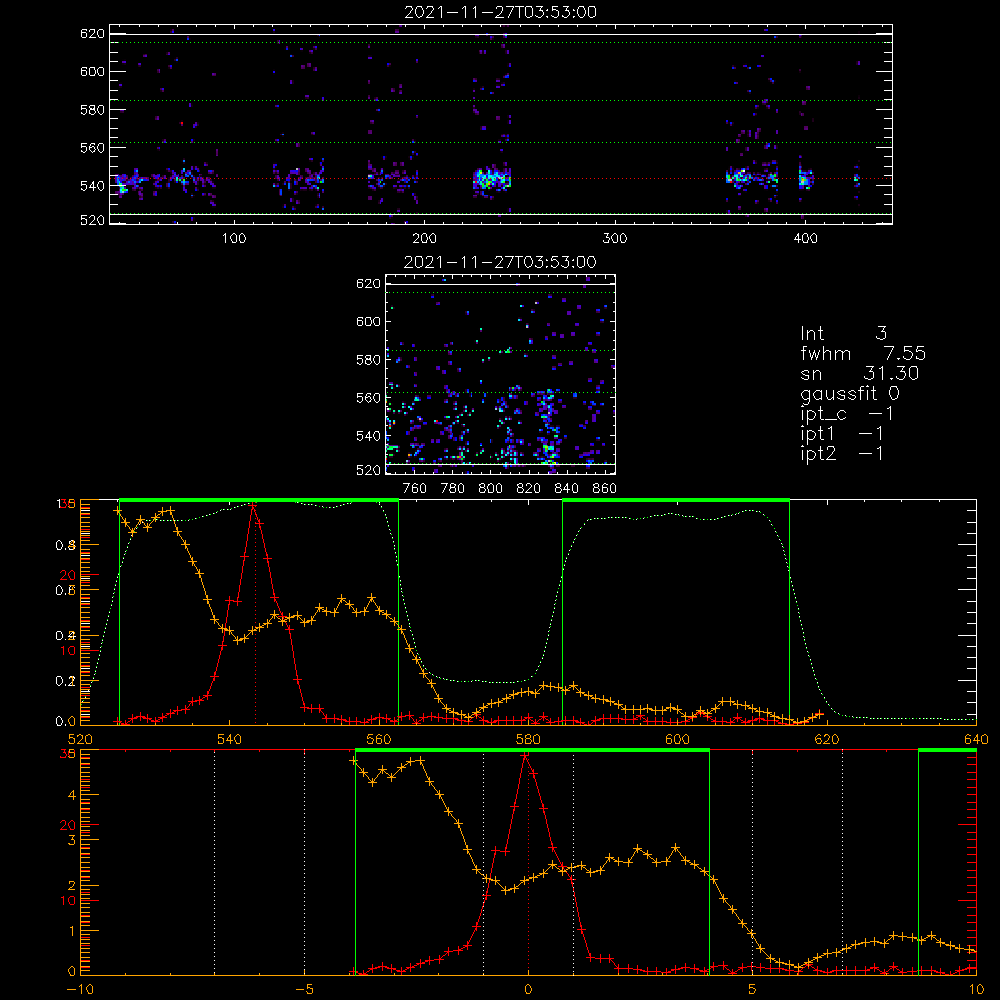Click the bright emission blob near x=400 in top image
Viewport: 1000px width, 1000px height.
click(x=806, y=179)
